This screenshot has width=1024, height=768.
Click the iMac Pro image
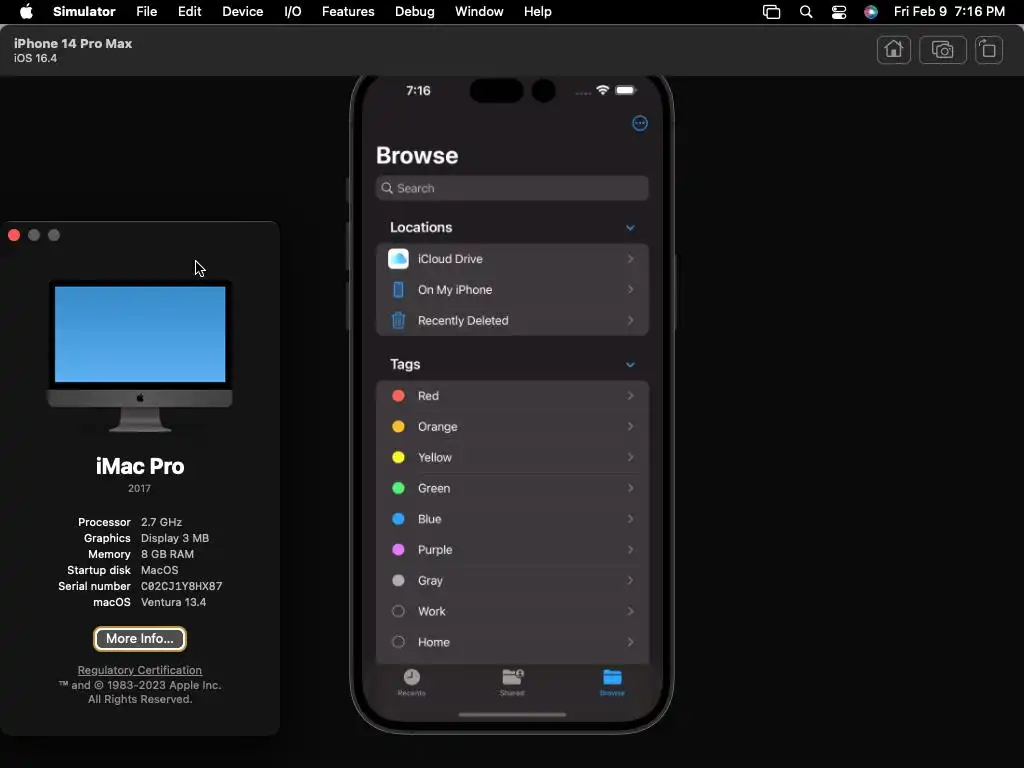[140, 357]
